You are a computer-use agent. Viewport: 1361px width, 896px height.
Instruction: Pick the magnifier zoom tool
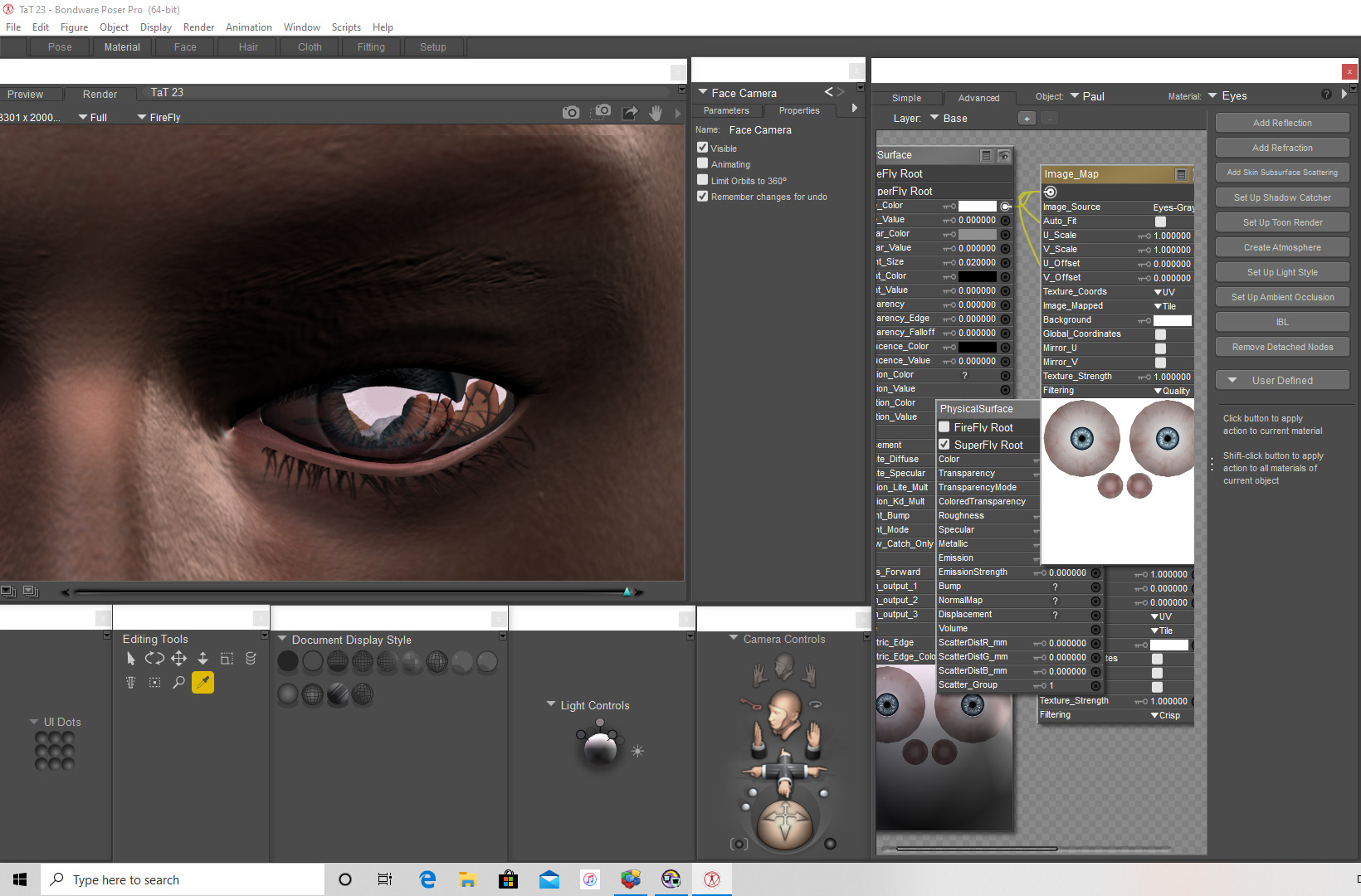(x=178, y=682)
